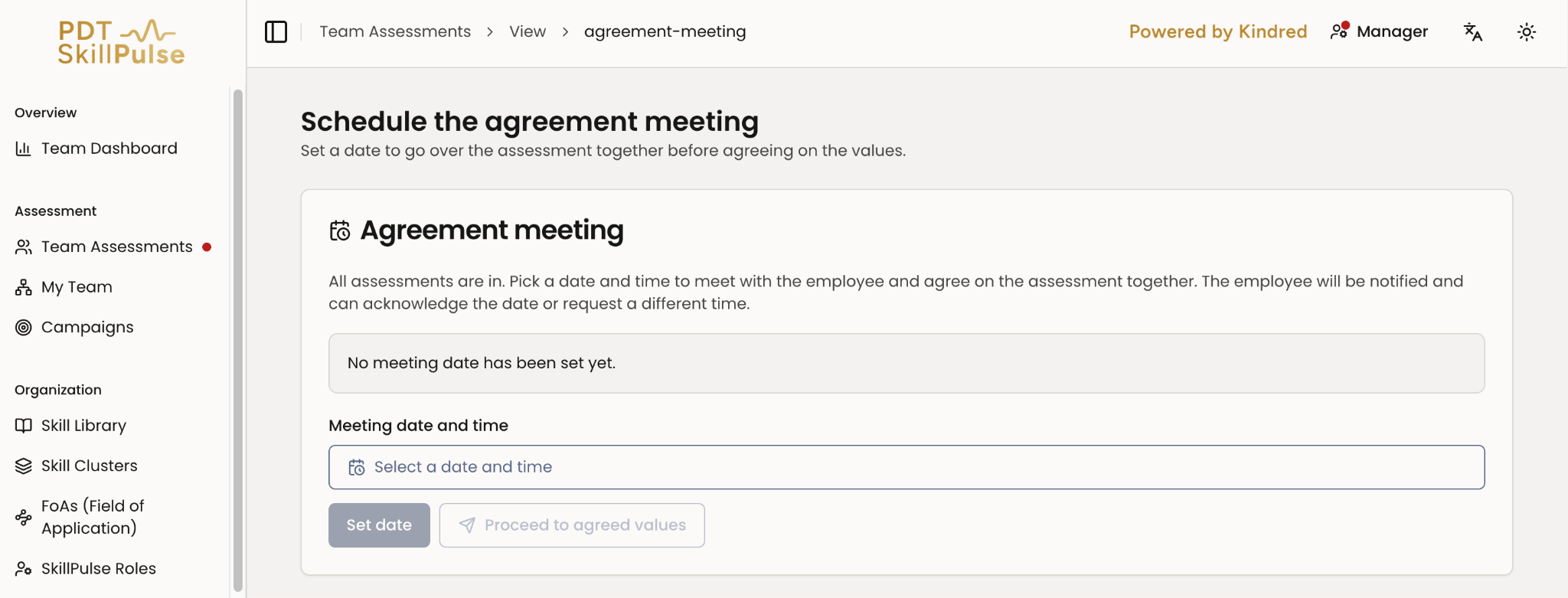Open the Meeting date and time picker

coord(906,467)
